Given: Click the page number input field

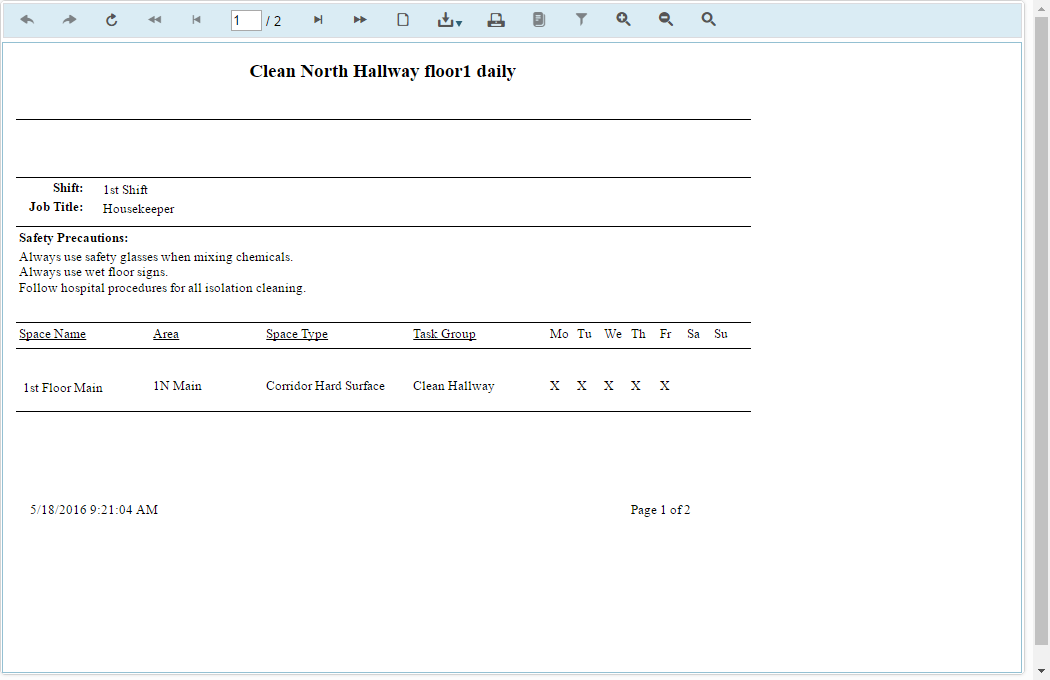Looking at the screenshot, I should pos(245,20).
